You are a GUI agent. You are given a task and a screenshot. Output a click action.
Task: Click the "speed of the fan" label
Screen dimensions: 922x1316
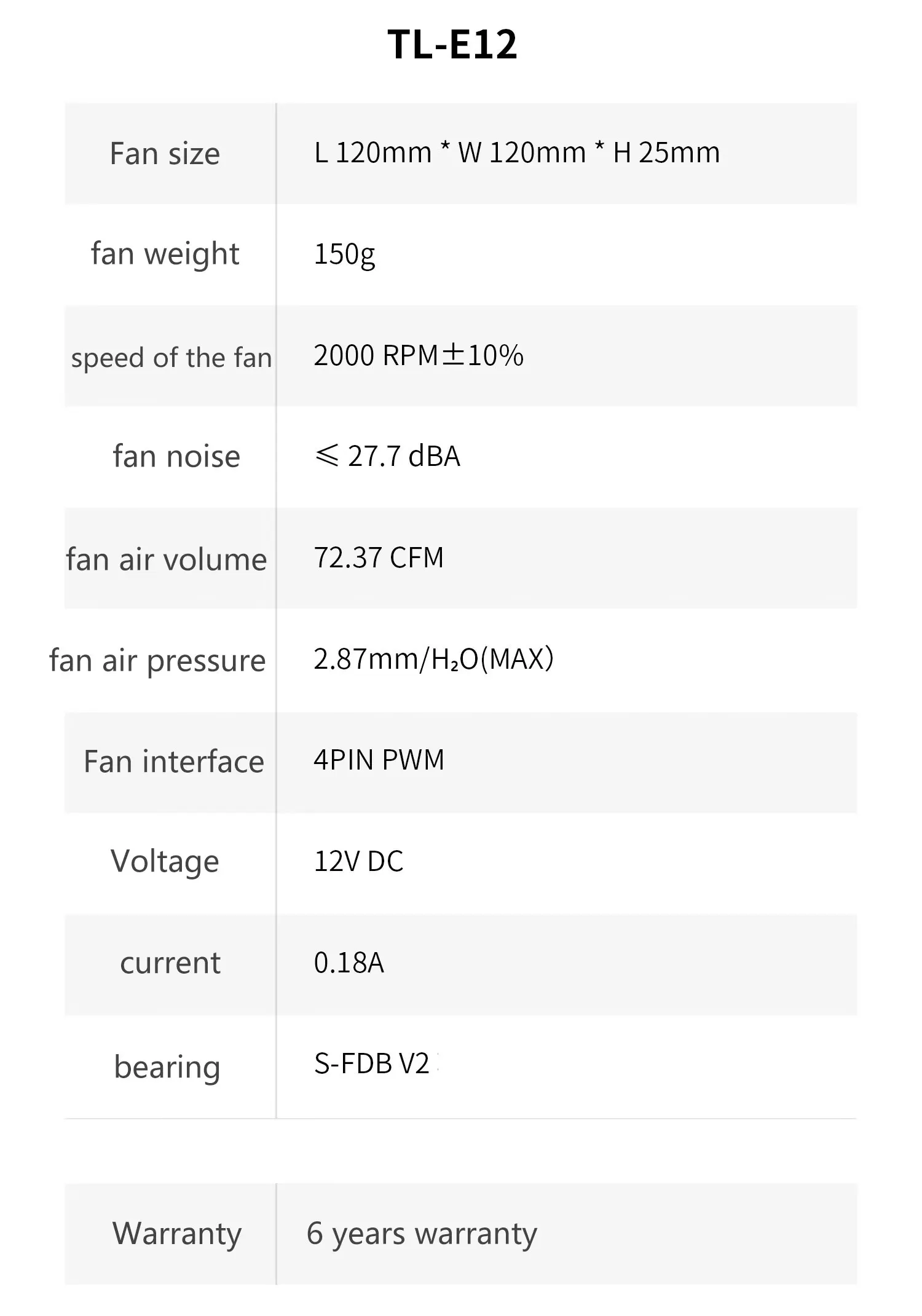click(x=171, y=358)
